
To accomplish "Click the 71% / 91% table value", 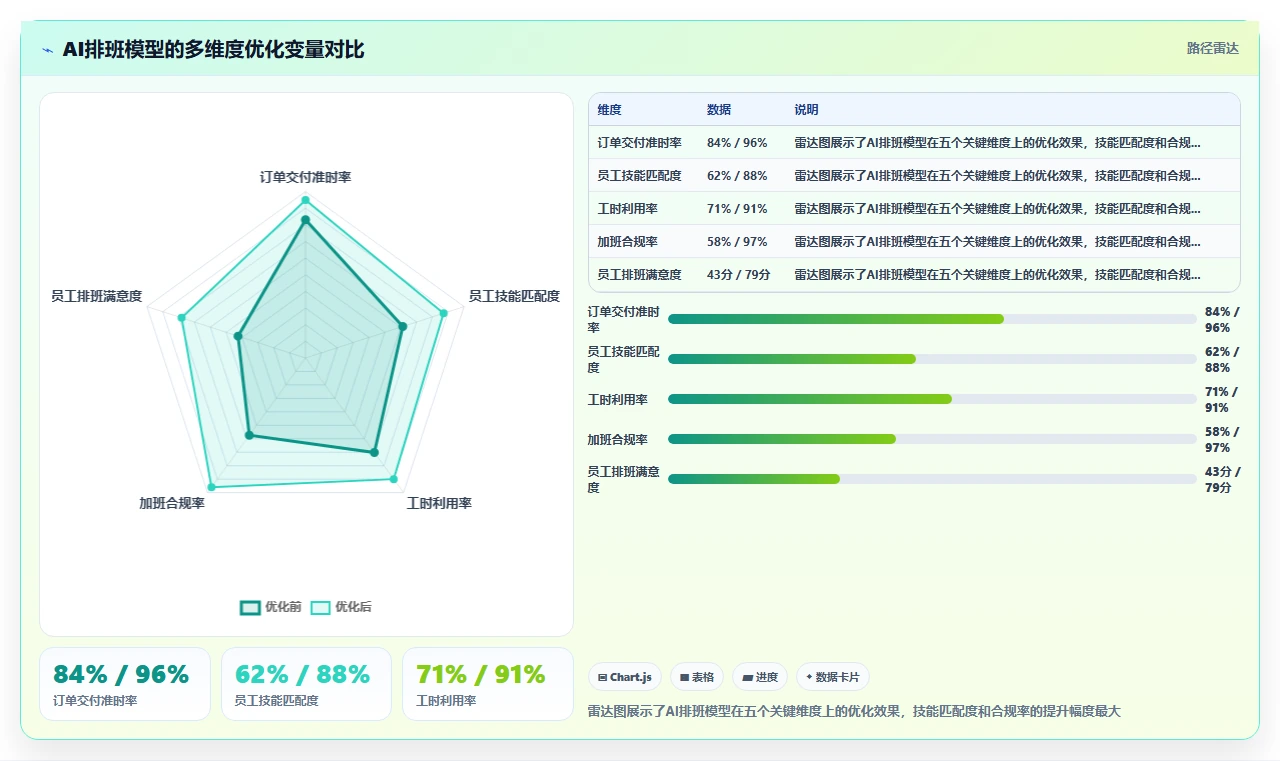I will point(737,209).
